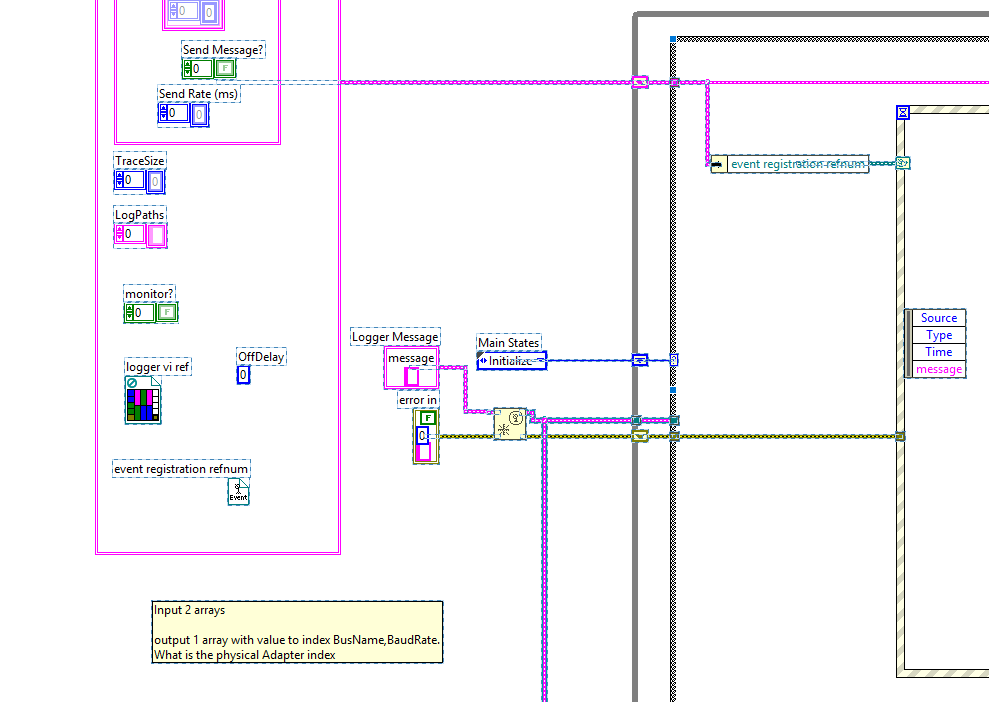Click the increment arrows on the Initialize enum constant
Viewport: 989px width, 702px height.
(x=484, y=361)
